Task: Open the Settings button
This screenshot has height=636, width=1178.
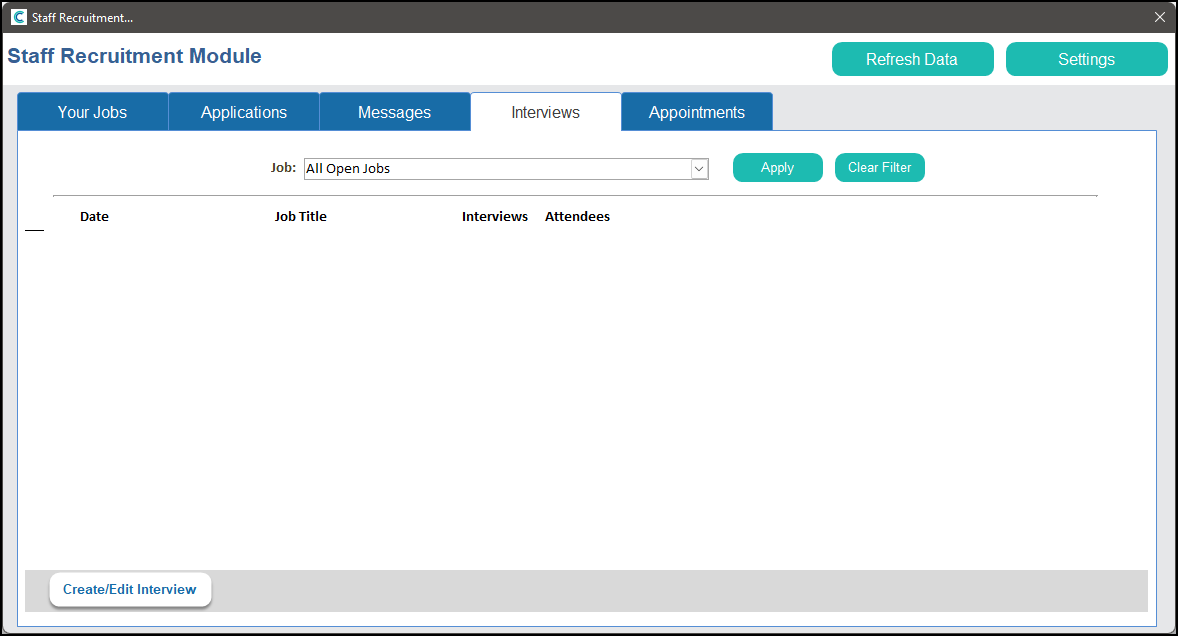Action: point(1086,59)
